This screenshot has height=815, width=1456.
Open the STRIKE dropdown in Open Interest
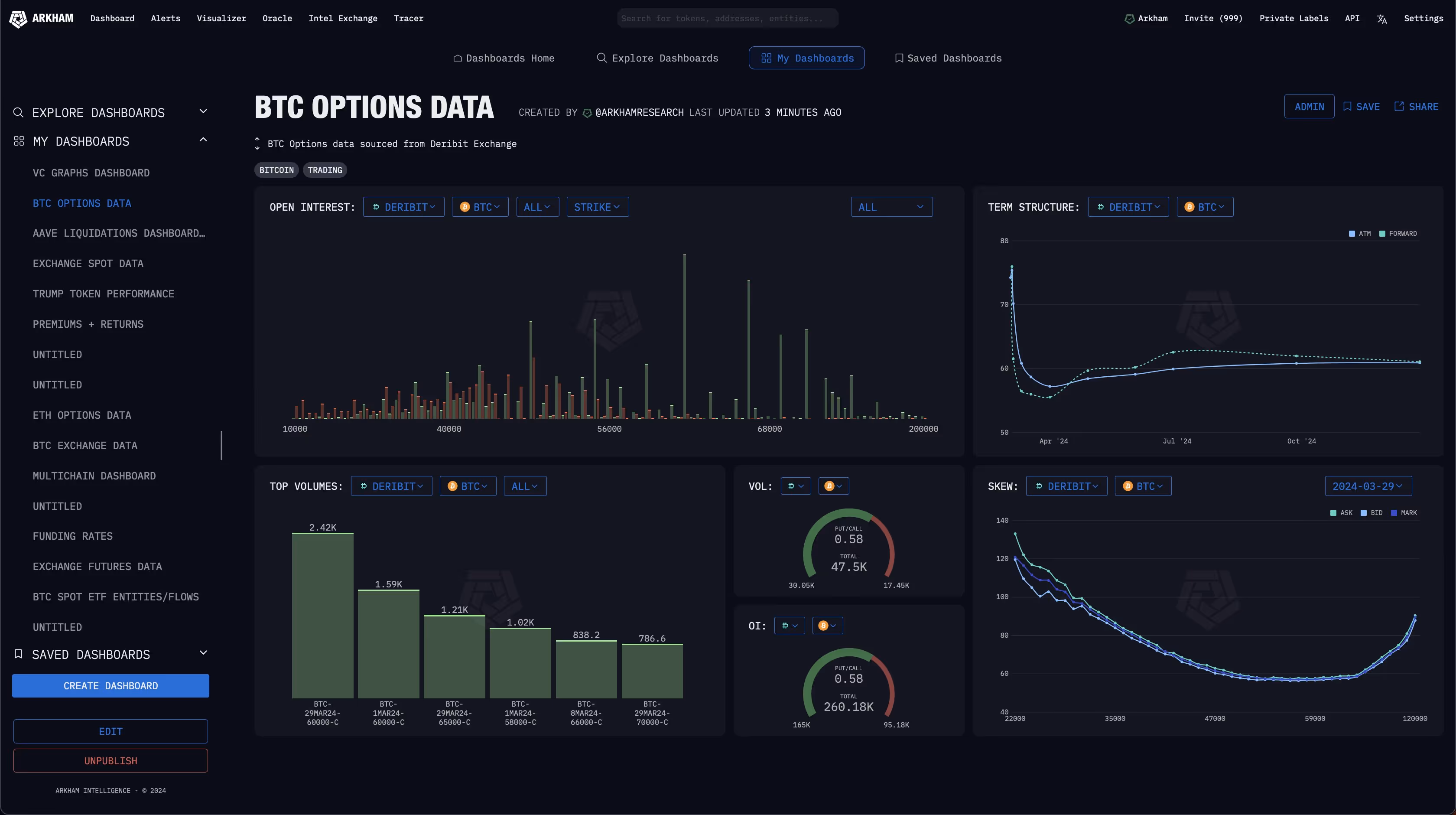(x=597, y=207)
